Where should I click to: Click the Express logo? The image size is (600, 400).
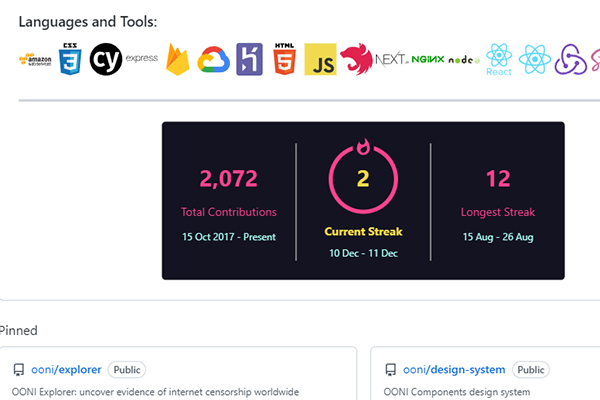pyautogui.click(x=142, y=59)
